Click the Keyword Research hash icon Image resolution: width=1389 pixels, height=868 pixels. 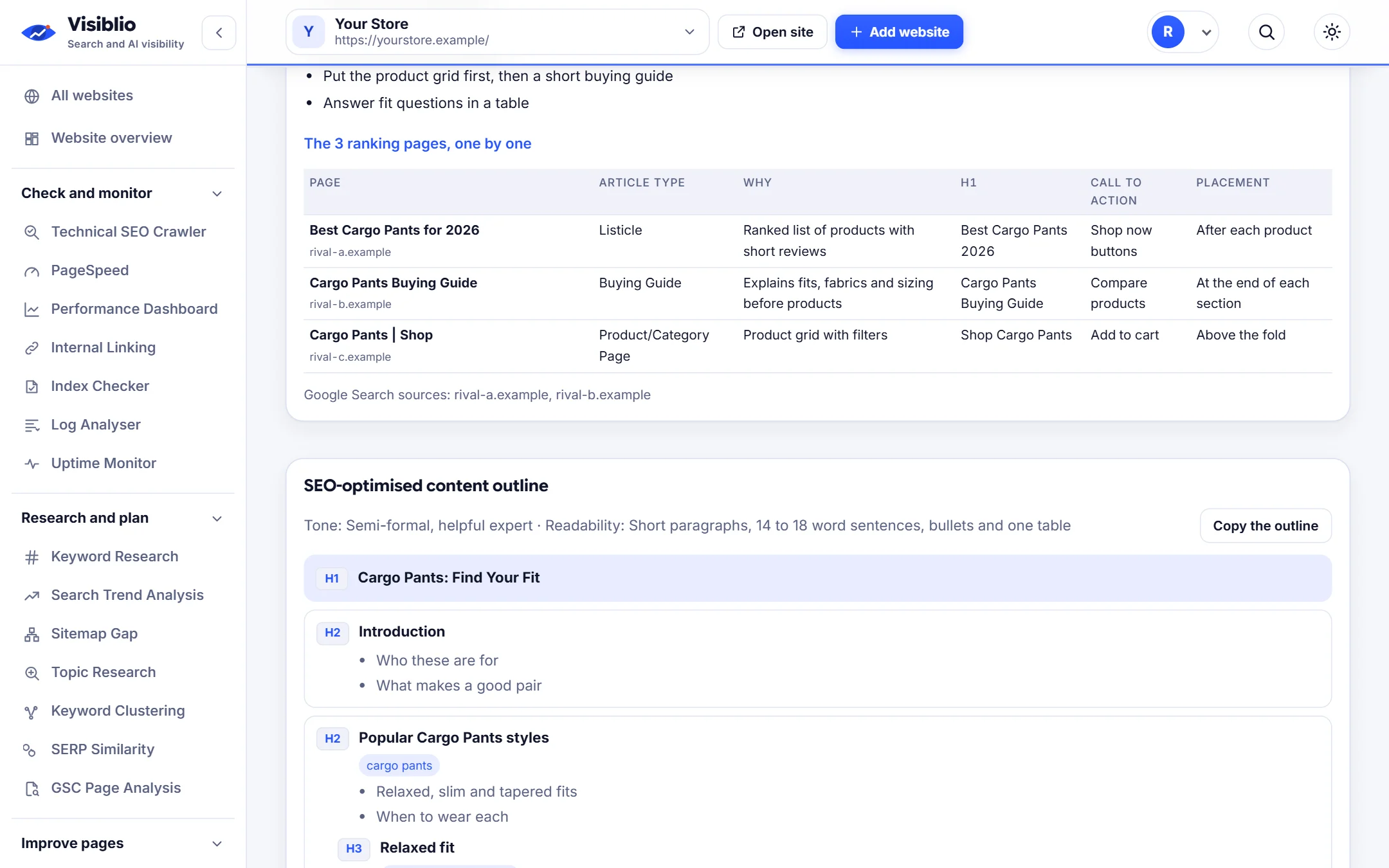(x=32, y=557)
